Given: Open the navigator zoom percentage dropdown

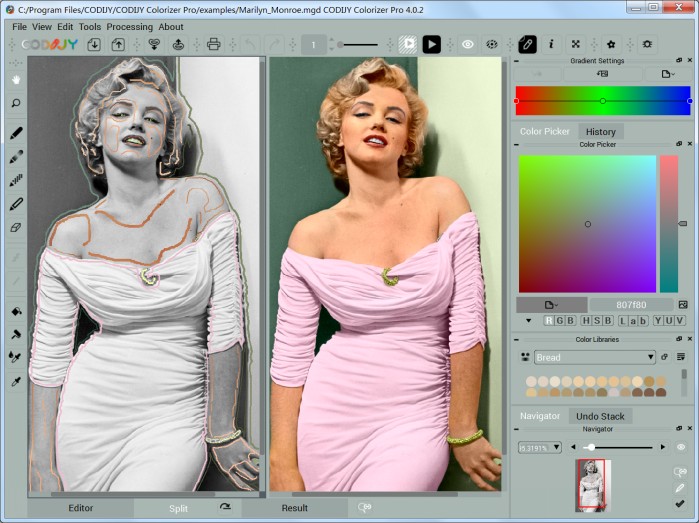Looking at the screenshot, I should [x=539, y=447].
